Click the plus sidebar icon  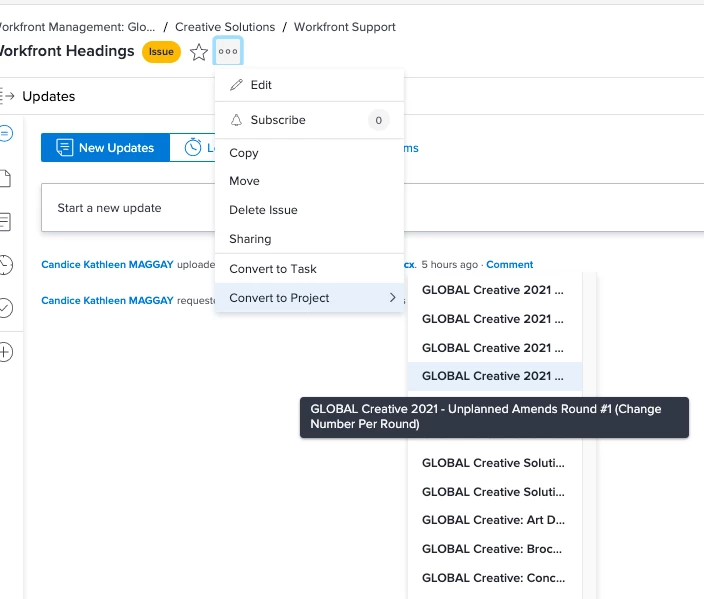tap(6, 352)
